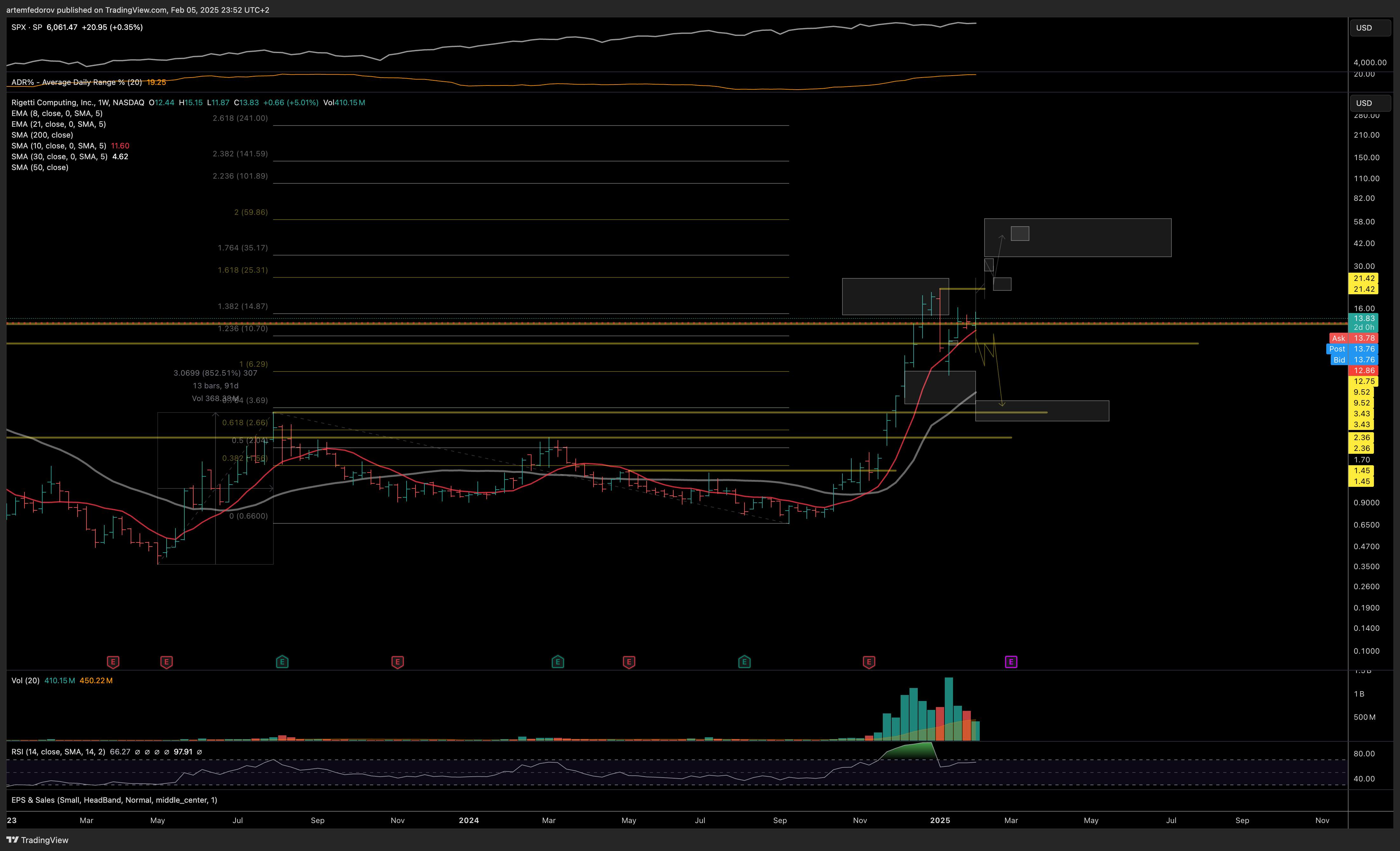Click the 2.618 (241.00) Fibonacci level label

pos(240,118)
